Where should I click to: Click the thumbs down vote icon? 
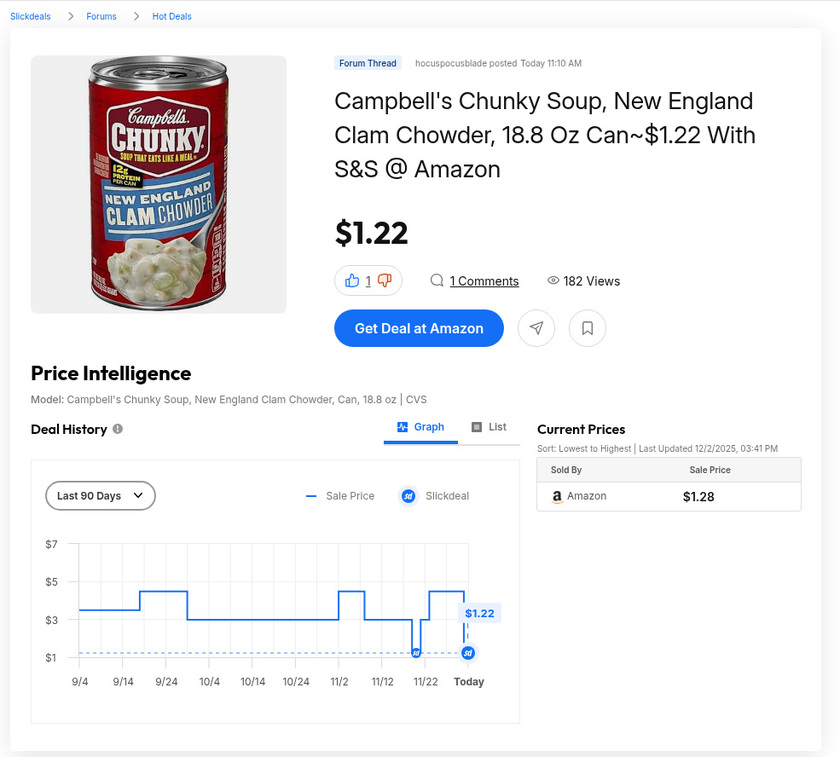(x=385, y=281)
